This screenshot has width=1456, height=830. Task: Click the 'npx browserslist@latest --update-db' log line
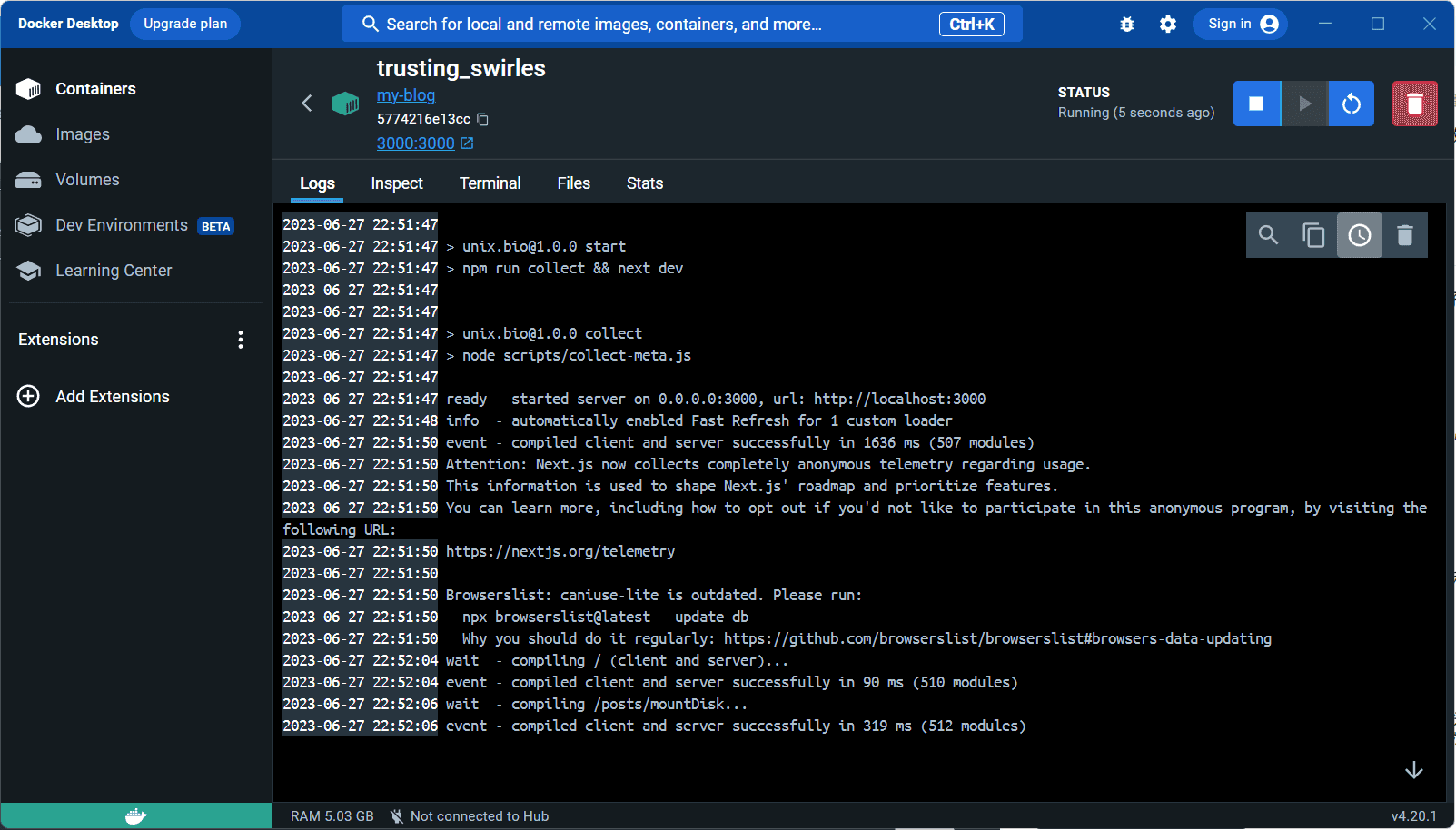[606, 617]
